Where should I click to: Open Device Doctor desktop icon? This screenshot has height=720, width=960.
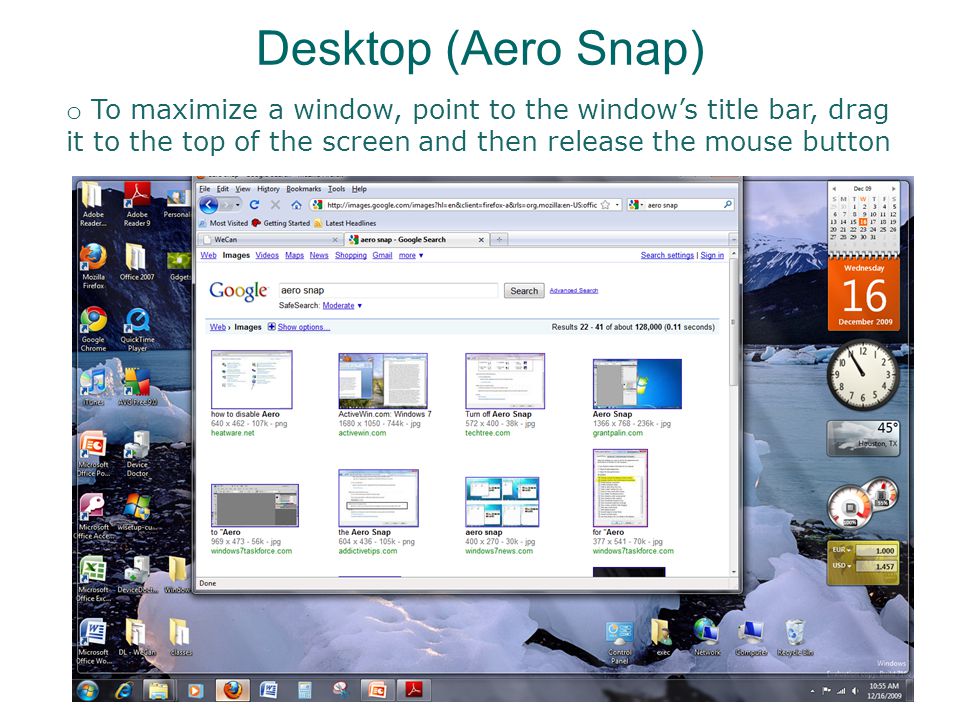pyautogui.click(x=137, y=454)
